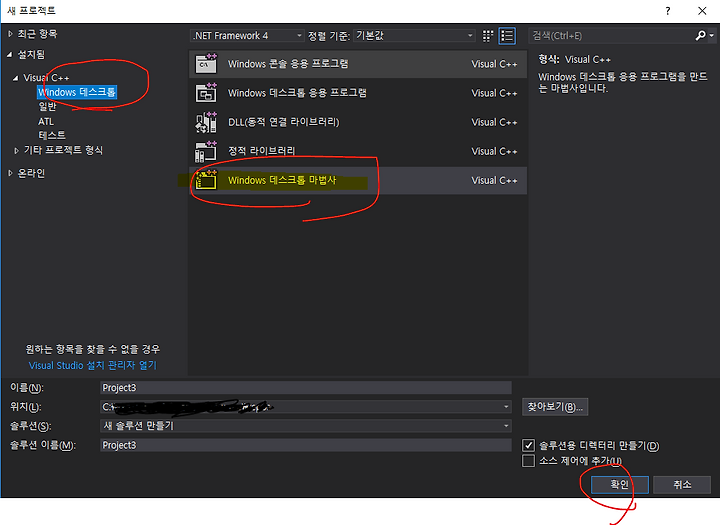Click the 확인 button

click(619, 485)
